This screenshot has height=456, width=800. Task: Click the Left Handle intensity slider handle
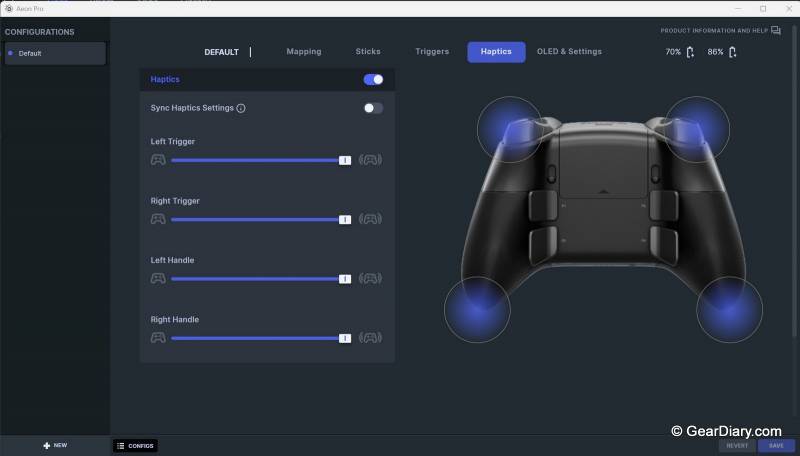(x=345, y=278)
